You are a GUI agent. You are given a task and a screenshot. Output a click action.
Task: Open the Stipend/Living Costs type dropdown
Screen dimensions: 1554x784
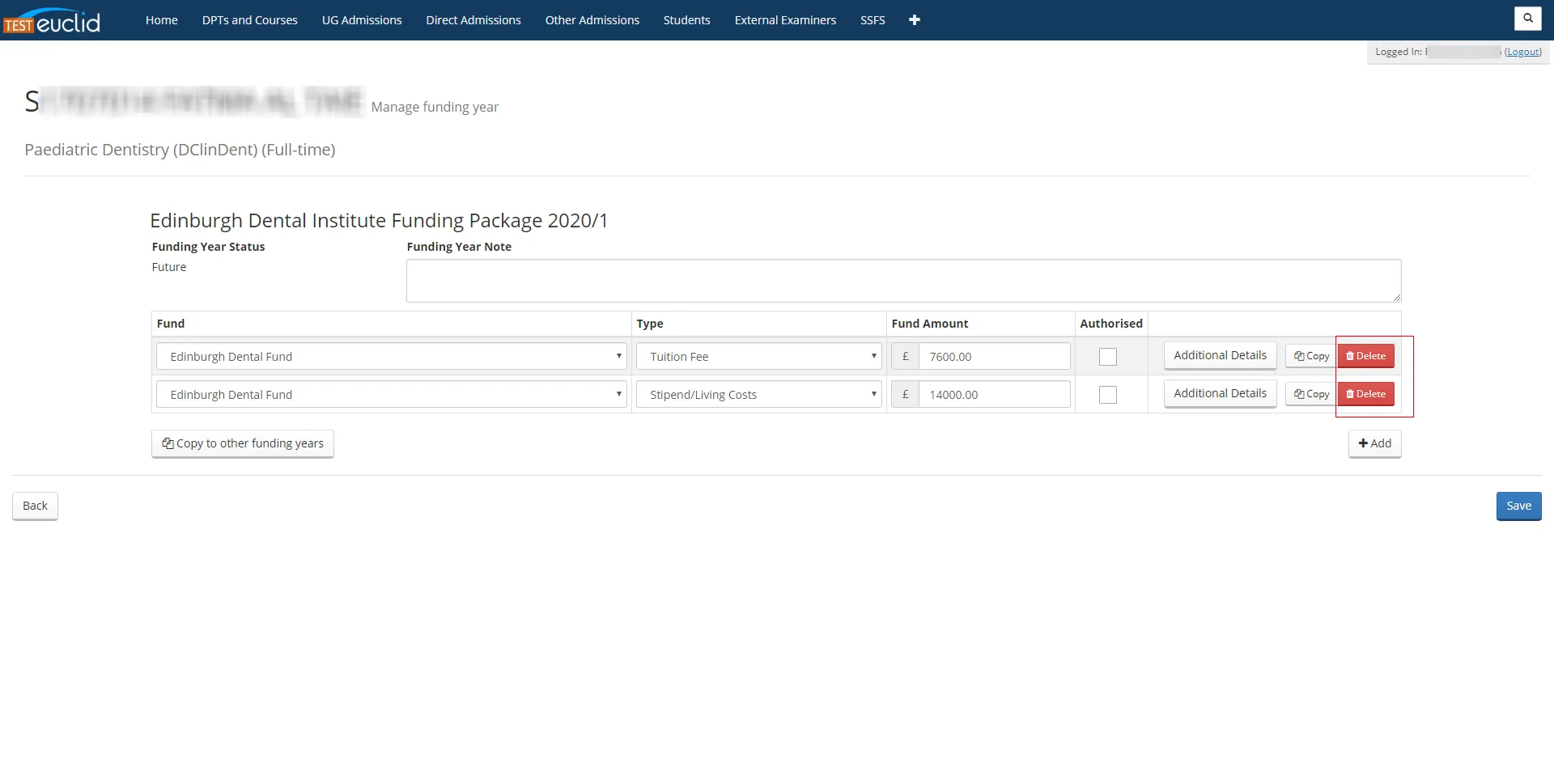758,395
